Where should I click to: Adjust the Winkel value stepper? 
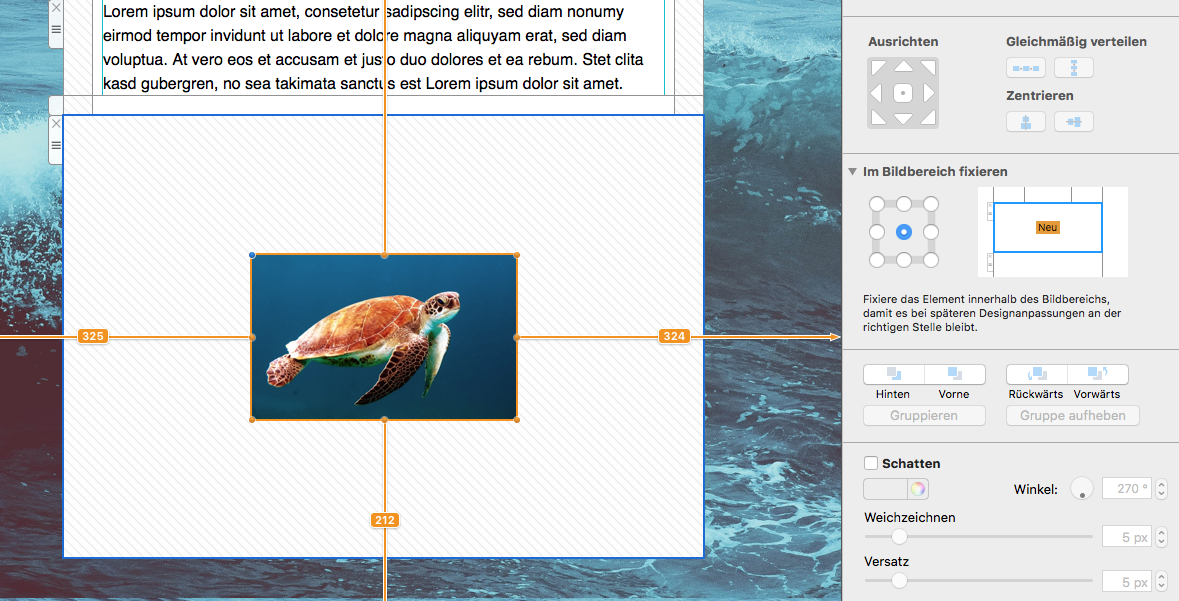click(x=1161, y=489)
